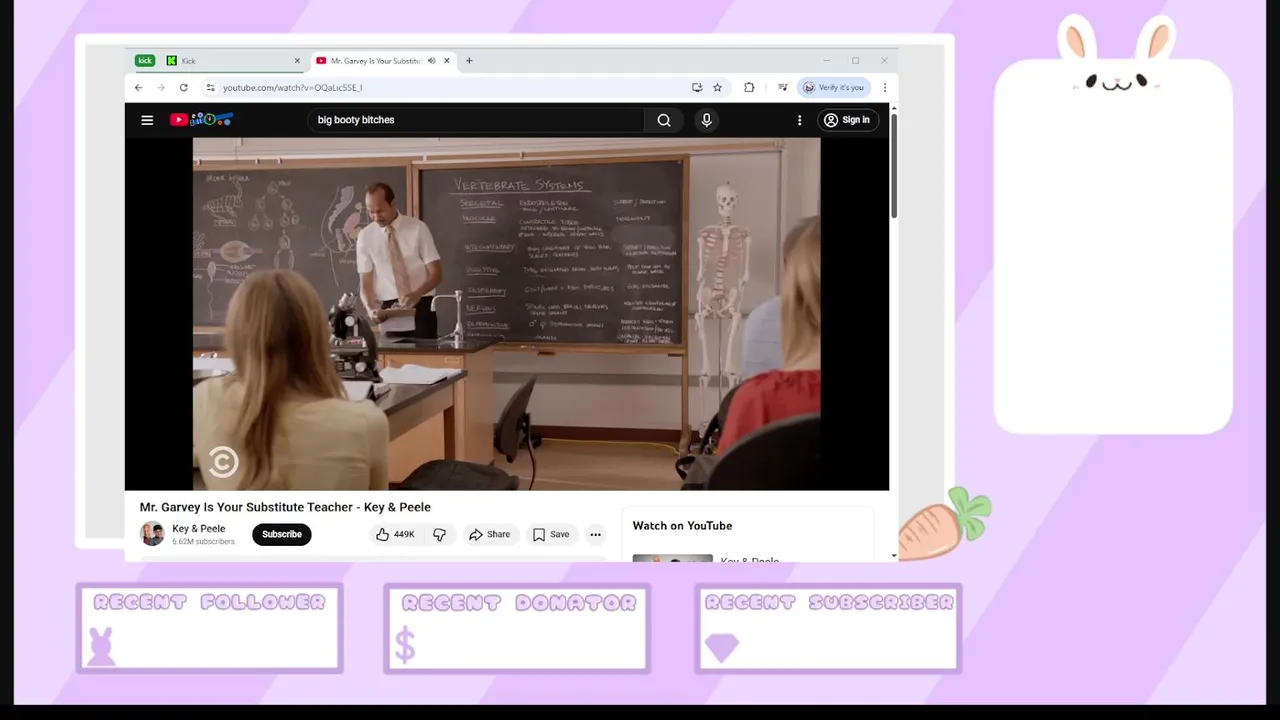Viewport: 1280px width, 720px height.
Task: Click the Verify it's you profile chip
Action: coord(834,88)
